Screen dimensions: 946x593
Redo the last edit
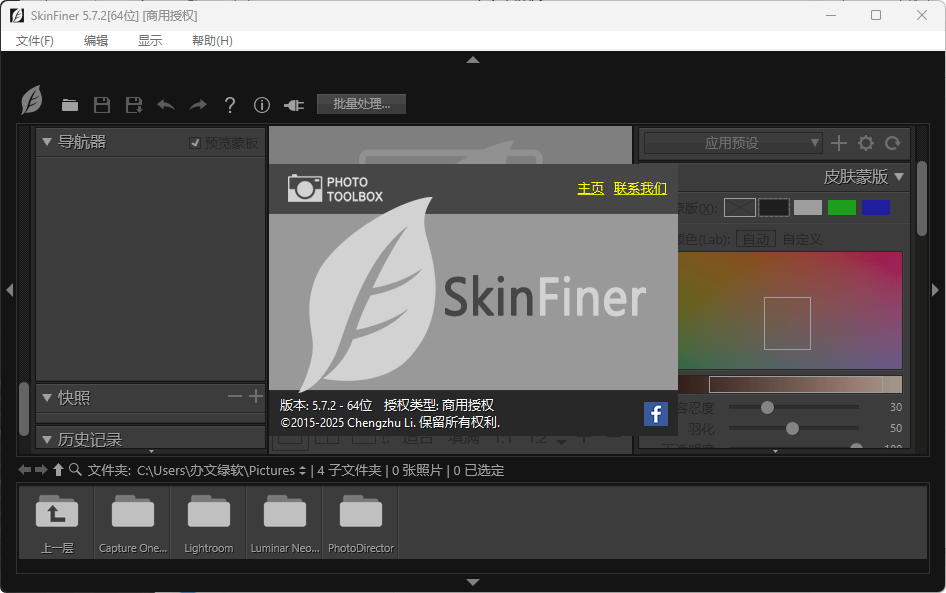(197, 104)
